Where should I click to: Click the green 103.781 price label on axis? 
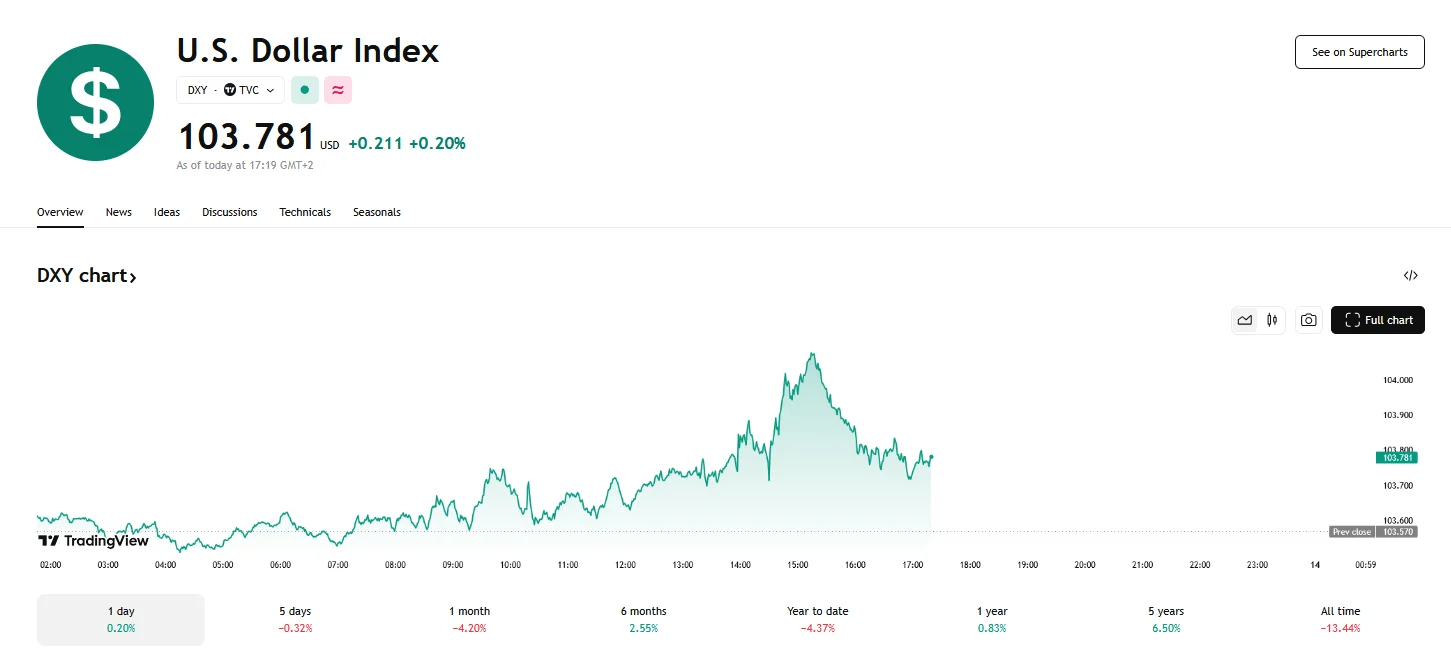pos(1396,457)
